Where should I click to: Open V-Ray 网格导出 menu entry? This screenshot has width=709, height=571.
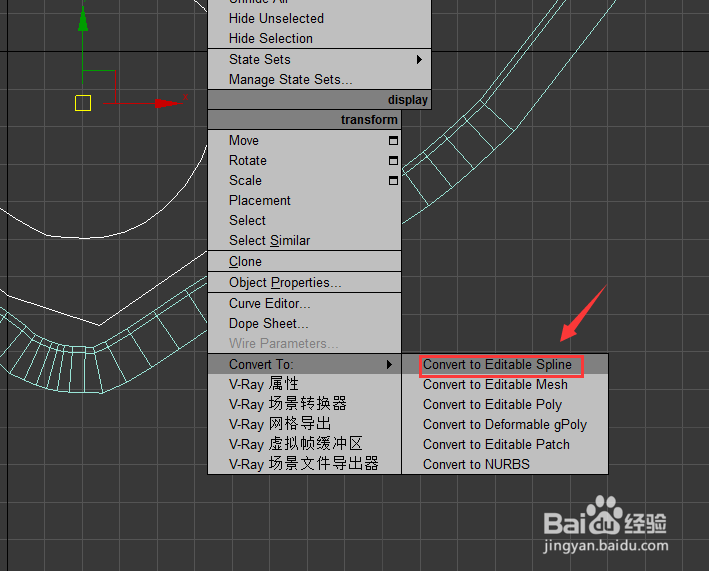coord(304,424)
